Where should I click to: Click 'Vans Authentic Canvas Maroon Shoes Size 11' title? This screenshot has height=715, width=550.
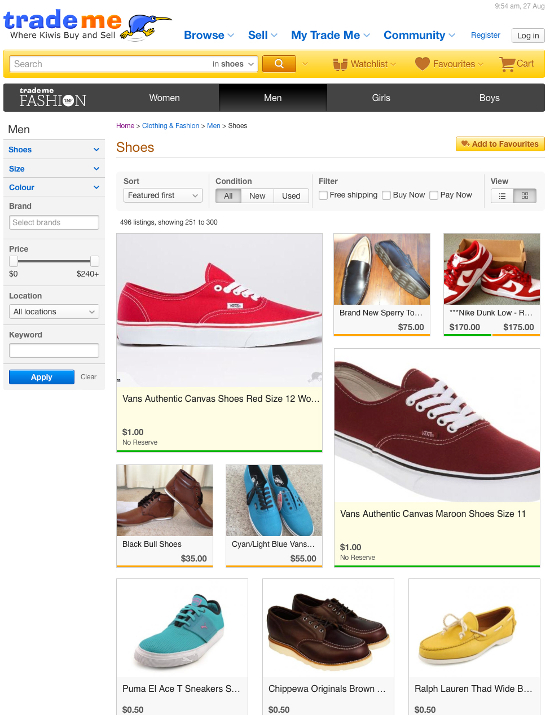coord(433,514)
